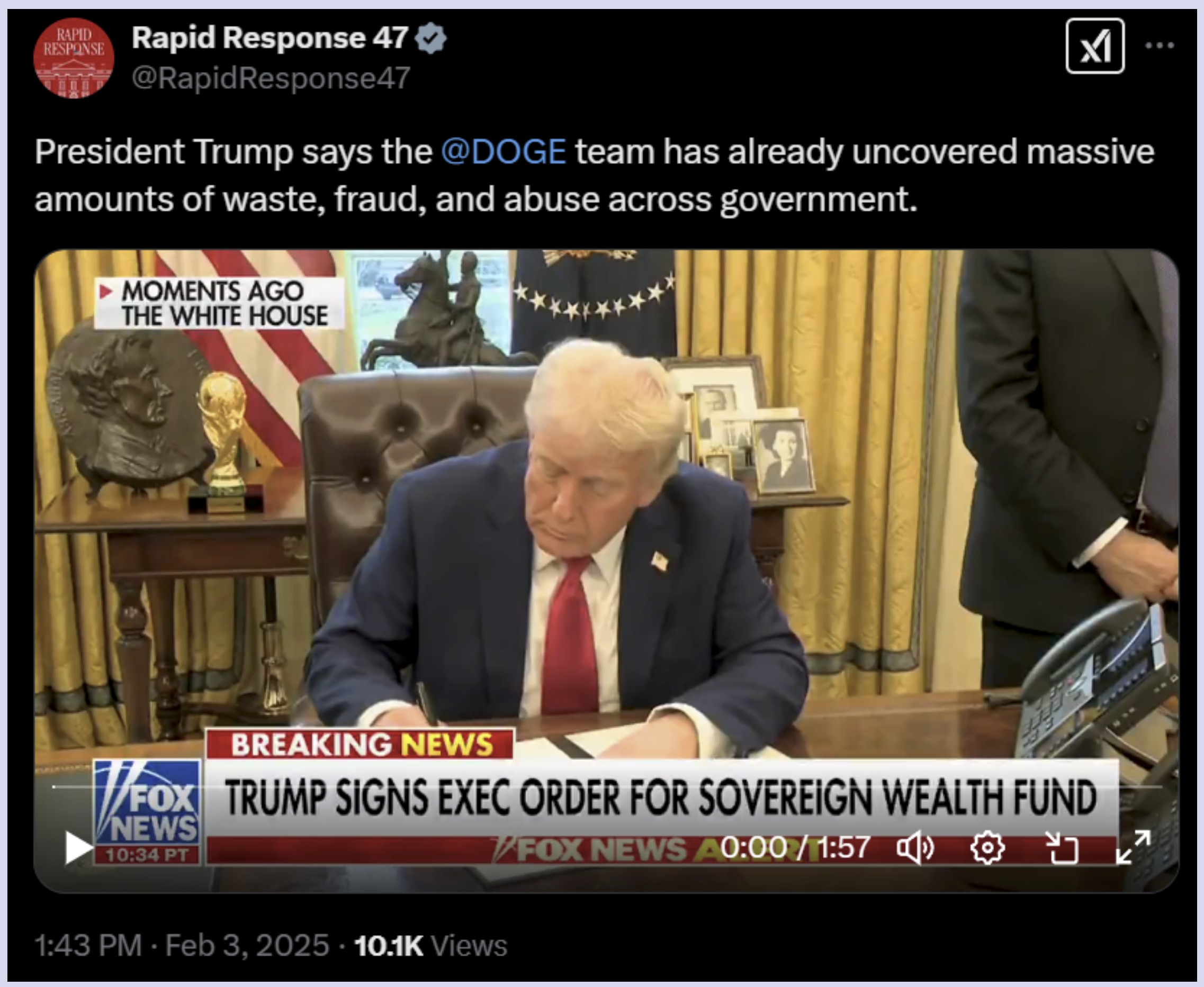Click the video thumbnail center
The width and height of the screenshot is (1204, 987).
pos(606,571)
